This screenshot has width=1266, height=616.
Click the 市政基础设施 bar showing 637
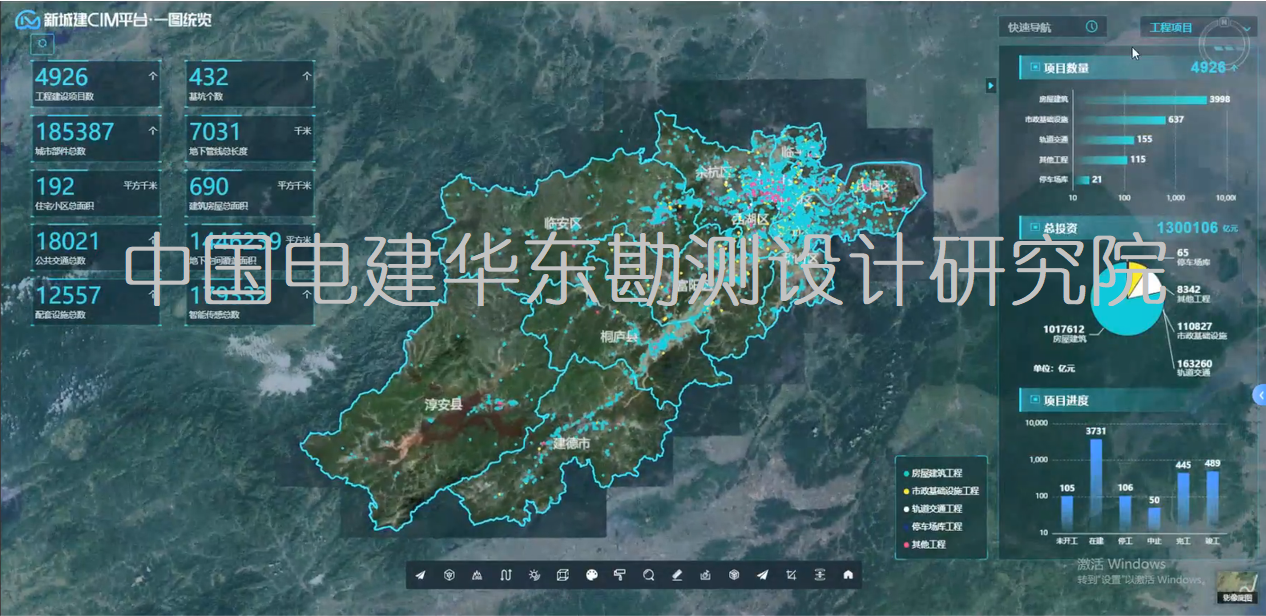1119,119
